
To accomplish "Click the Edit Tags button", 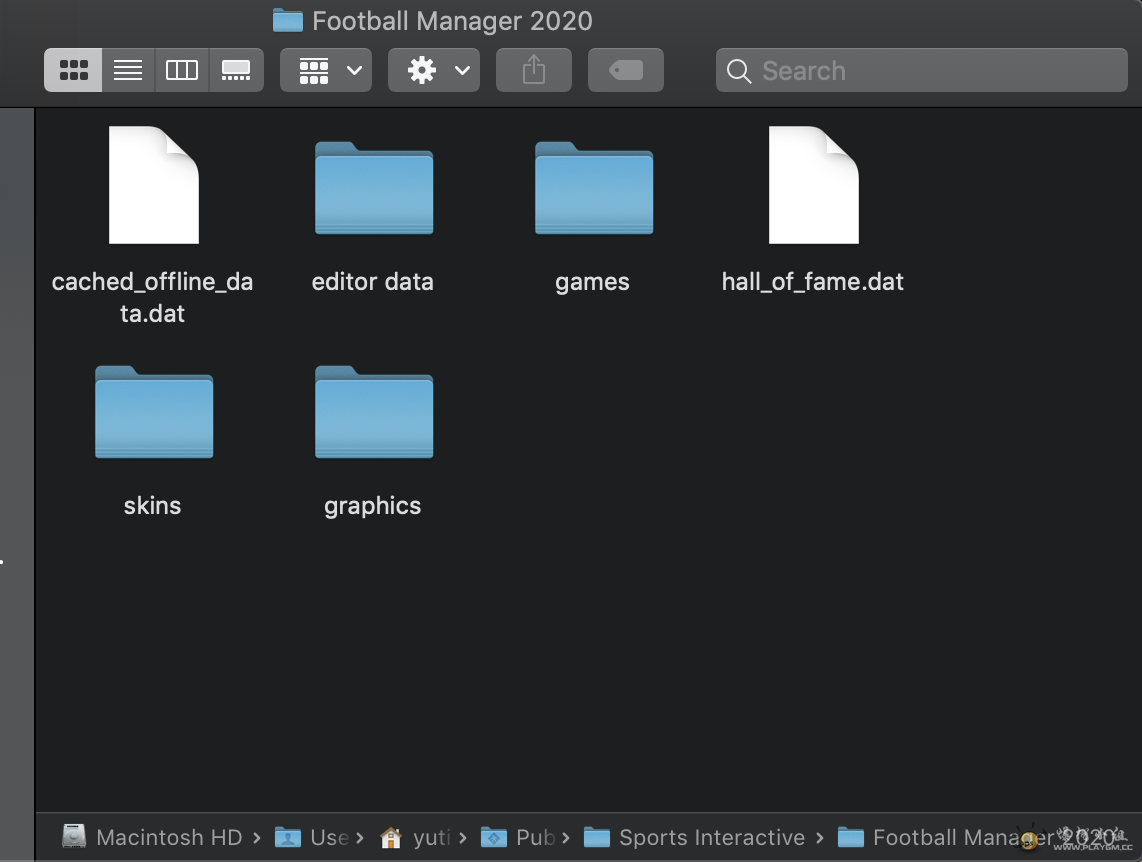I will 626,70.
